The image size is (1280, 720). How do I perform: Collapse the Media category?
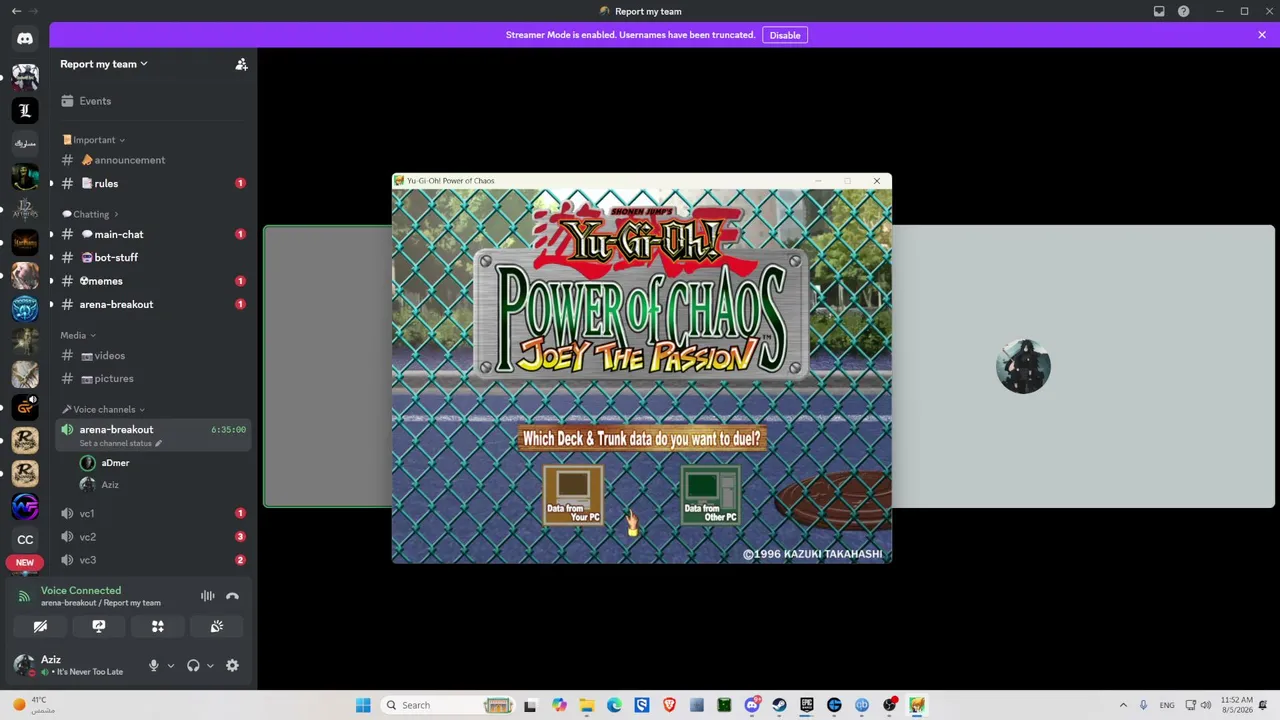78,335
